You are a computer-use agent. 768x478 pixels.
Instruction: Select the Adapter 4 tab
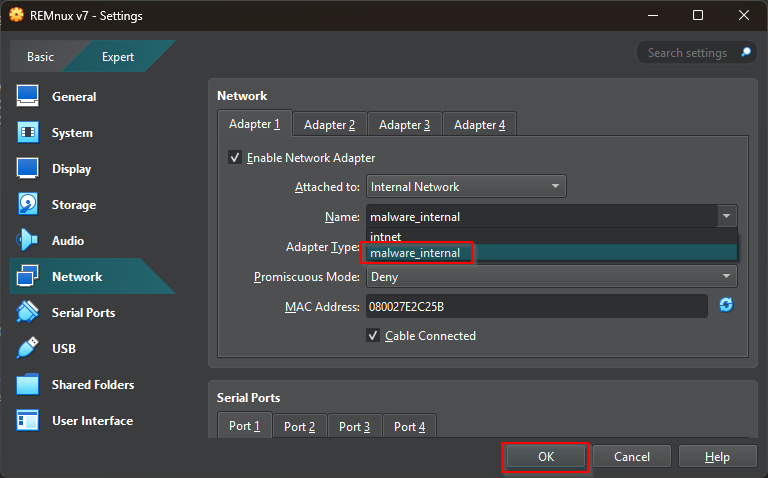(x=480, y=125)
